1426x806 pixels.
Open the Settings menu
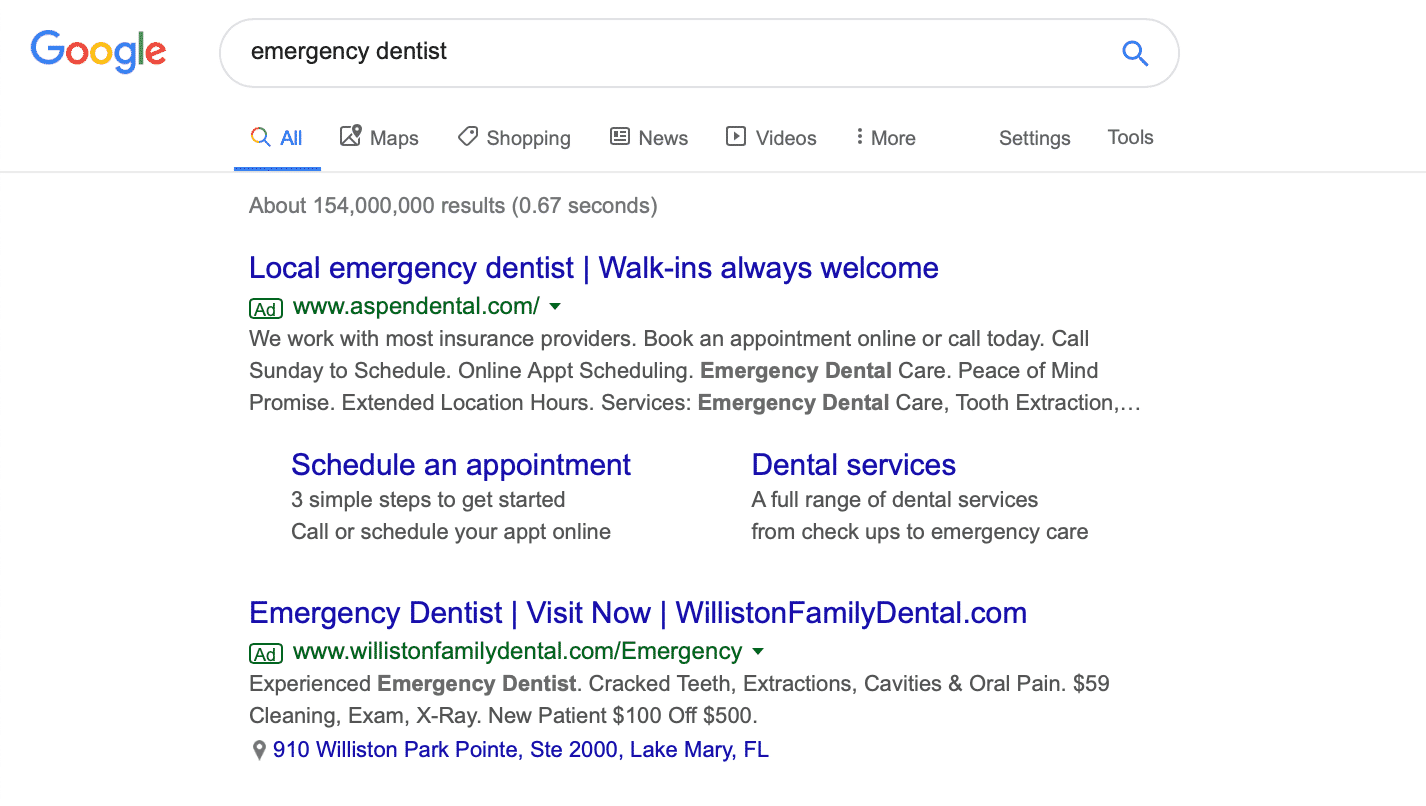1034,138
